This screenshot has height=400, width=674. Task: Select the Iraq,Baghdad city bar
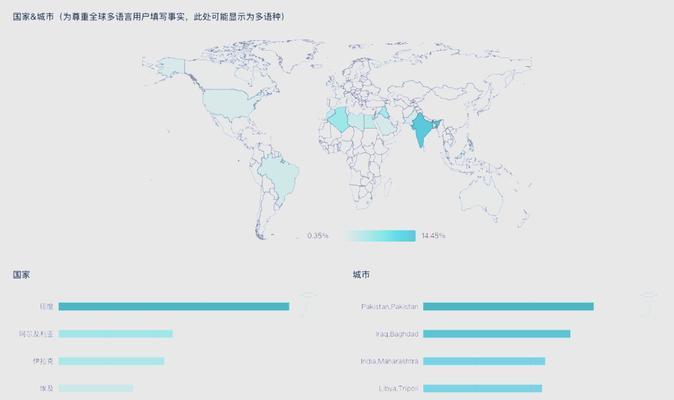tap(496, 334)
